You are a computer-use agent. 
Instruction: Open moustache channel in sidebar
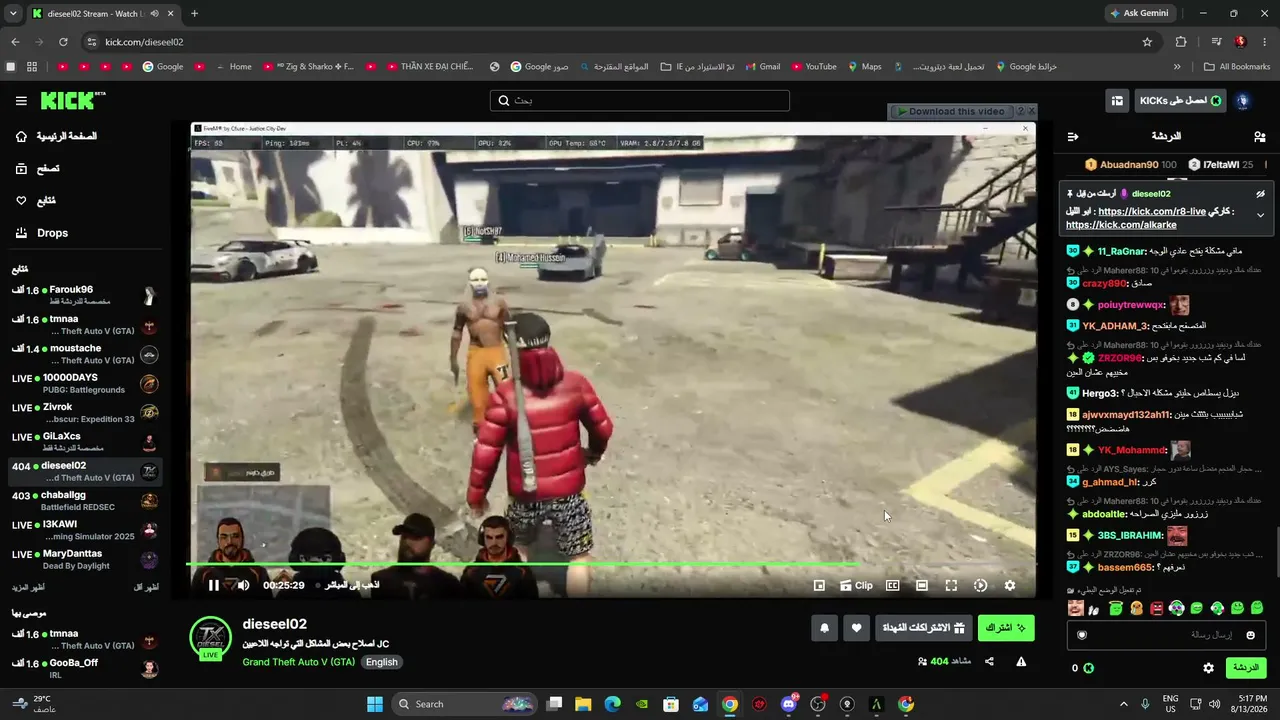84,354
